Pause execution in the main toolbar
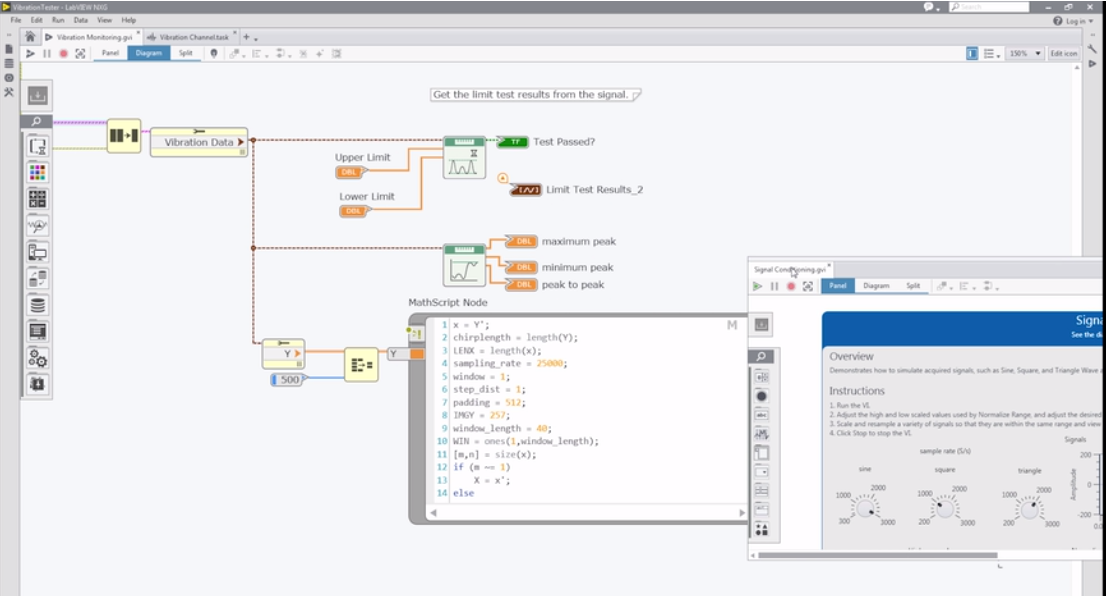The height and width of the screenshot is (596, 1106). pos(47,54)
